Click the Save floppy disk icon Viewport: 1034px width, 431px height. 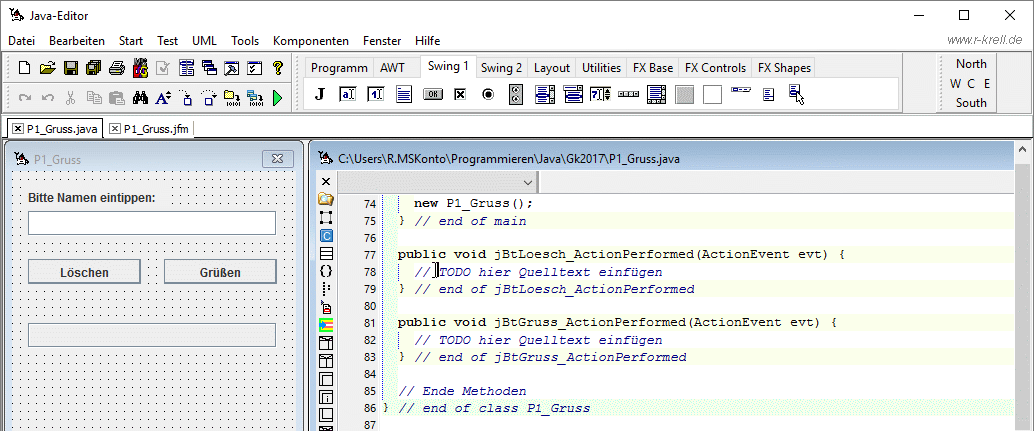[x=71, y=68]
